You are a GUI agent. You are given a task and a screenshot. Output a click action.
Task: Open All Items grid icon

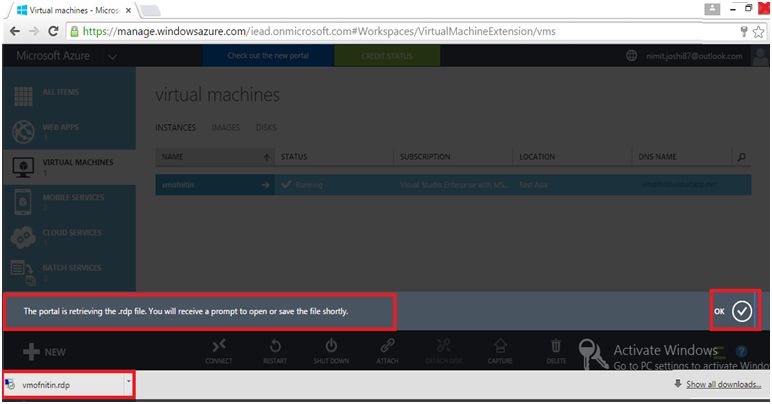23,96
